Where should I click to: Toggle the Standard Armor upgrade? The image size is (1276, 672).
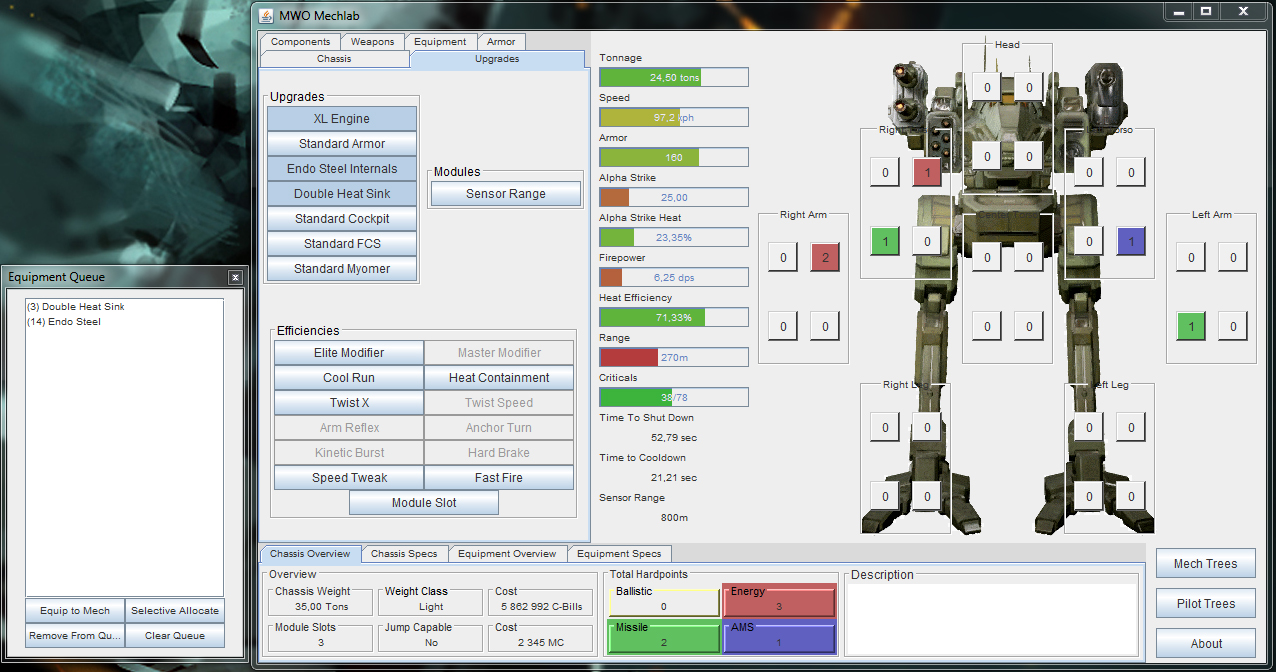[x=342, y=144]
